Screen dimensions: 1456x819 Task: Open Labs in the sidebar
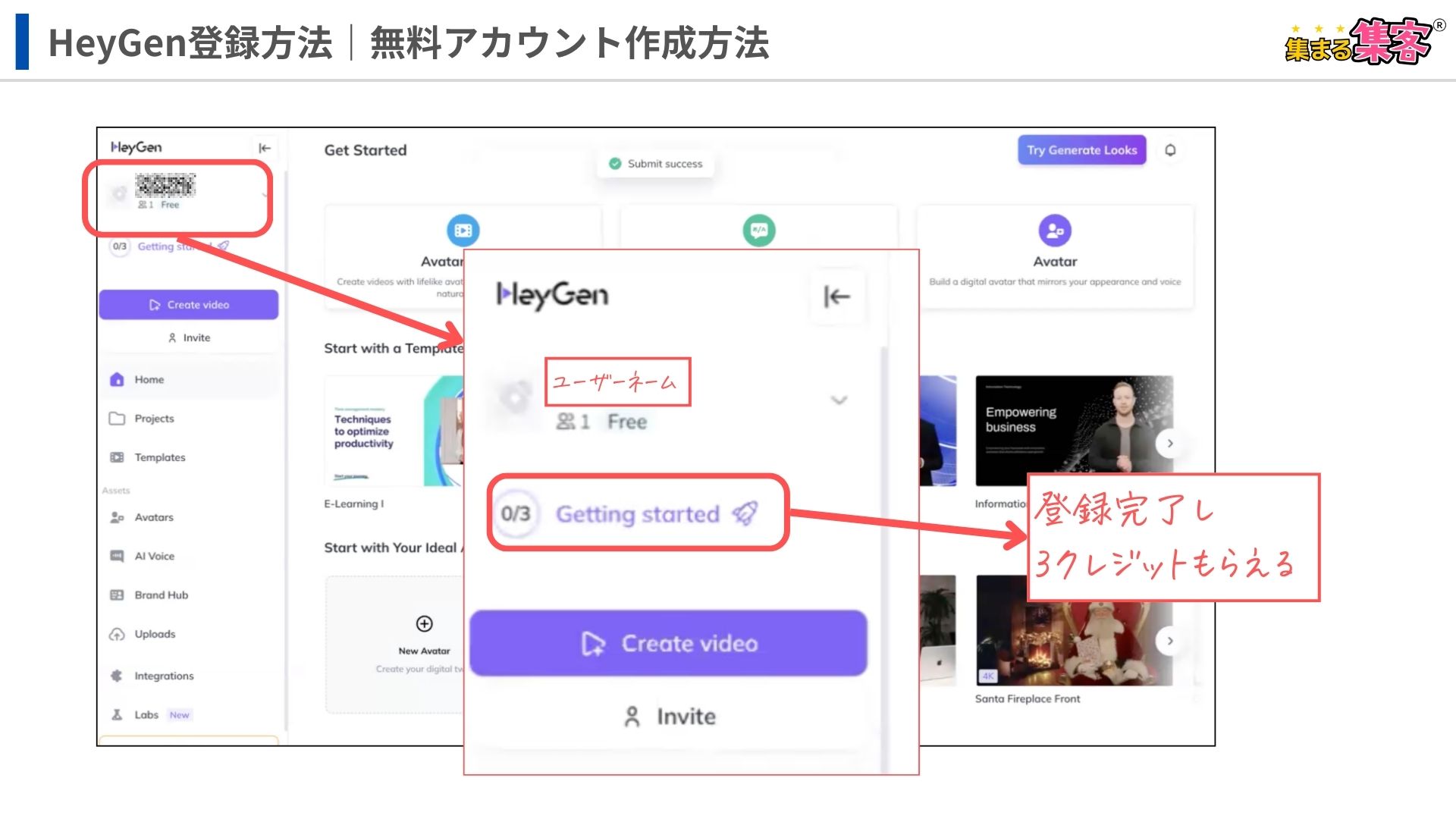(190, 715)
